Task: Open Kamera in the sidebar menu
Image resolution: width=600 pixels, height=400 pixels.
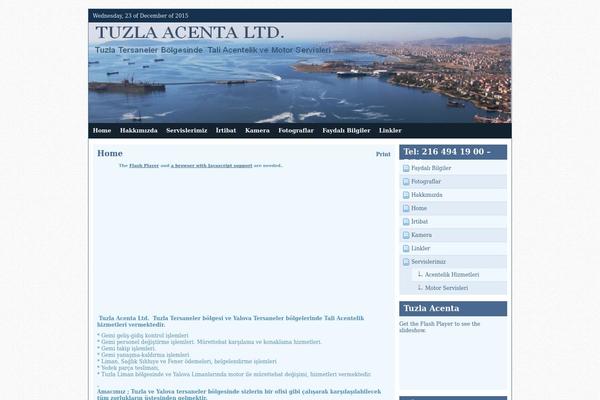Action: coord(421,235)
